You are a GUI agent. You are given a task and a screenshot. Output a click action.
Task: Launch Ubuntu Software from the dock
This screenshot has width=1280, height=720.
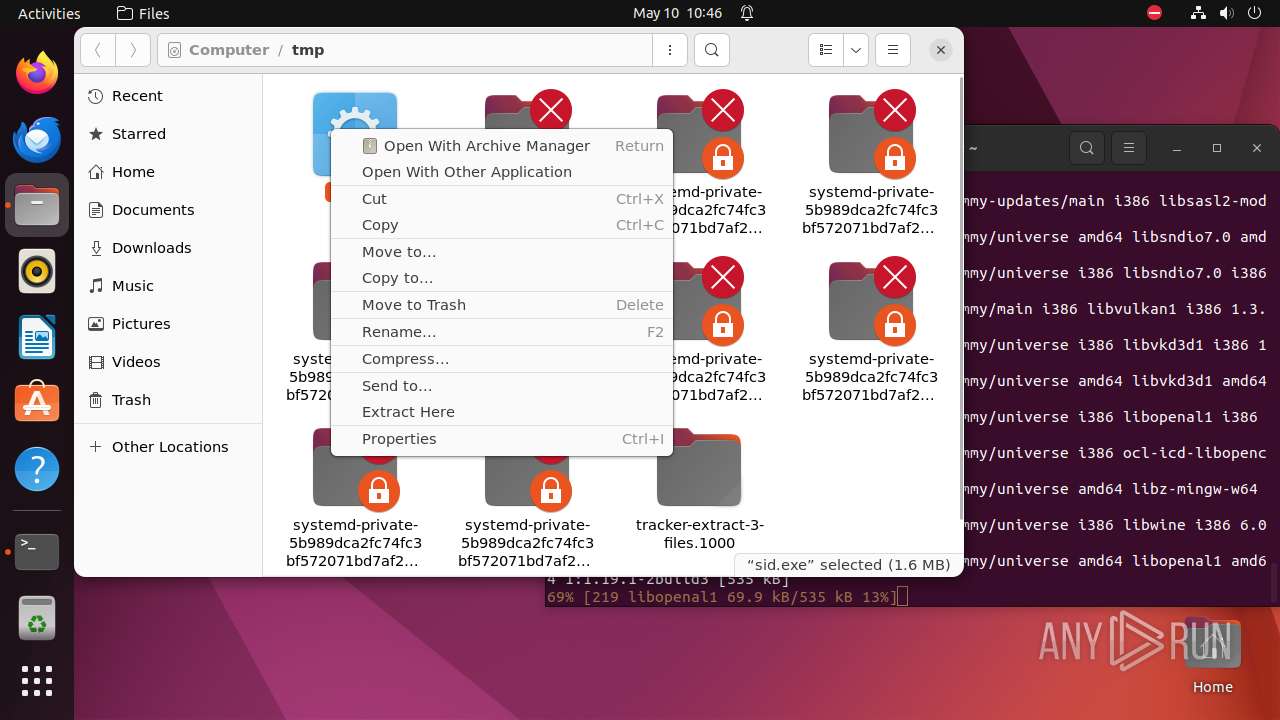coord(37,403)
